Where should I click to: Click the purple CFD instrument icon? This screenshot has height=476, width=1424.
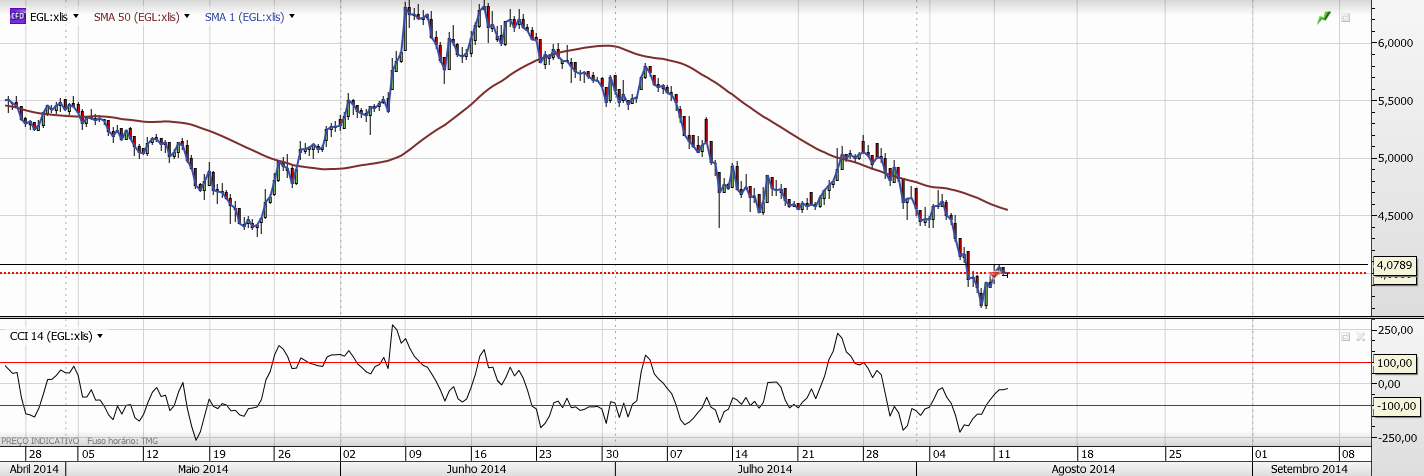coord(17,16)
